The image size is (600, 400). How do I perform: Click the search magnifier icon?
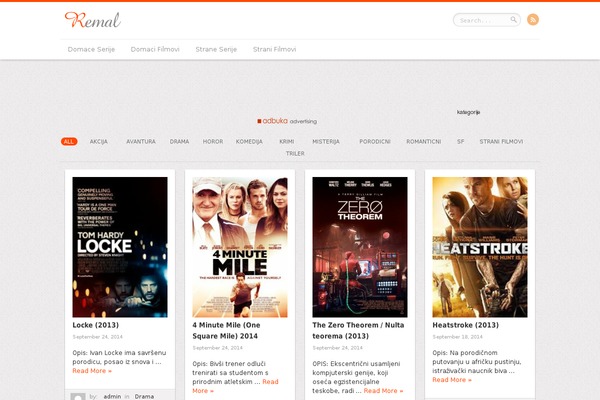point(514,20)
